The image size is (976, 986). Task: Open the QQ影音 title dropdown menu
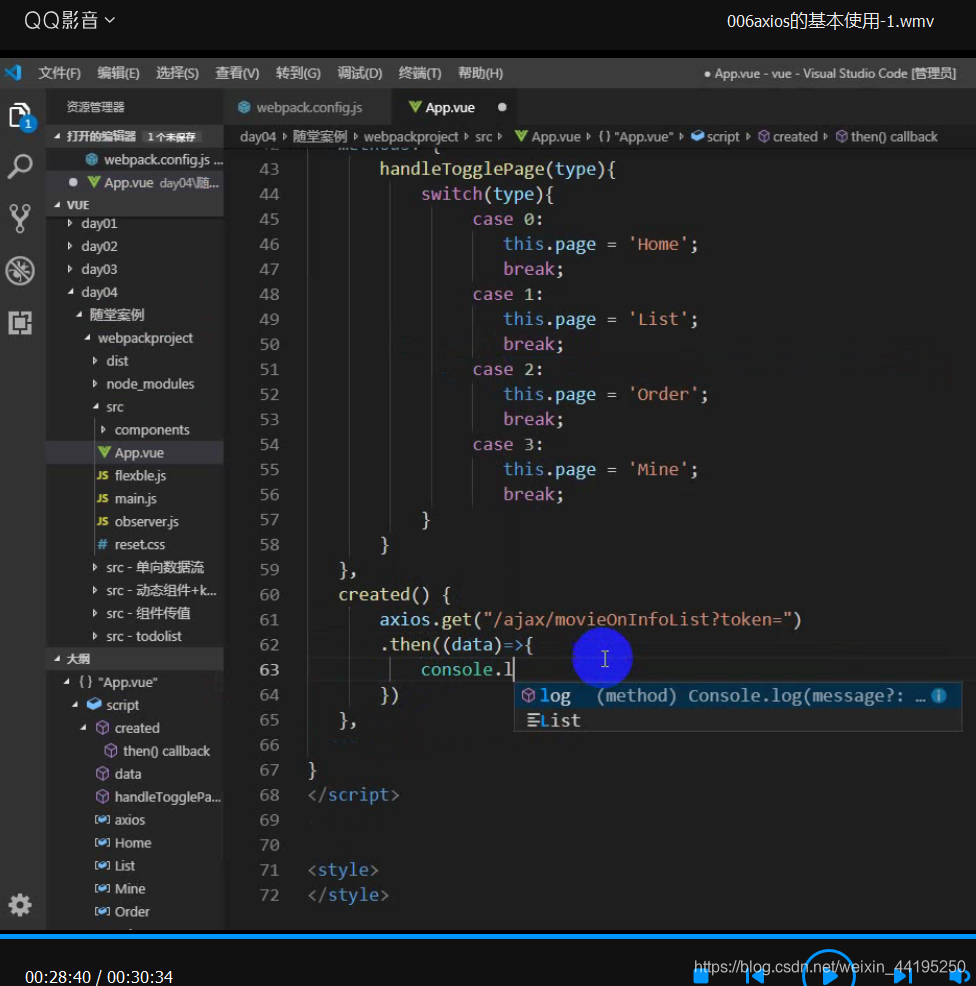pos(70,20)
